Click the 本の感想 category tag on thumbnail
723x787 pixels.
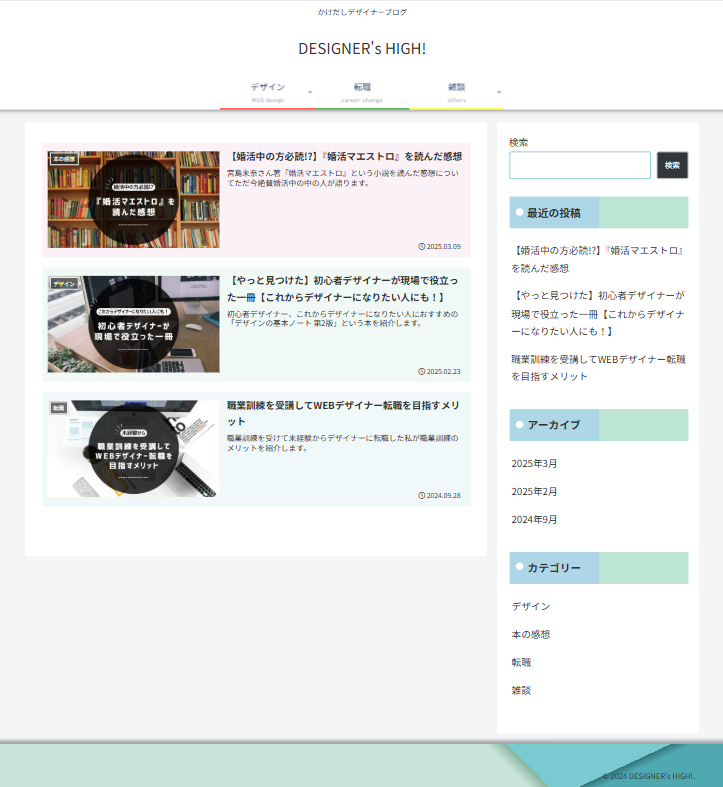(x=64, y=159)
